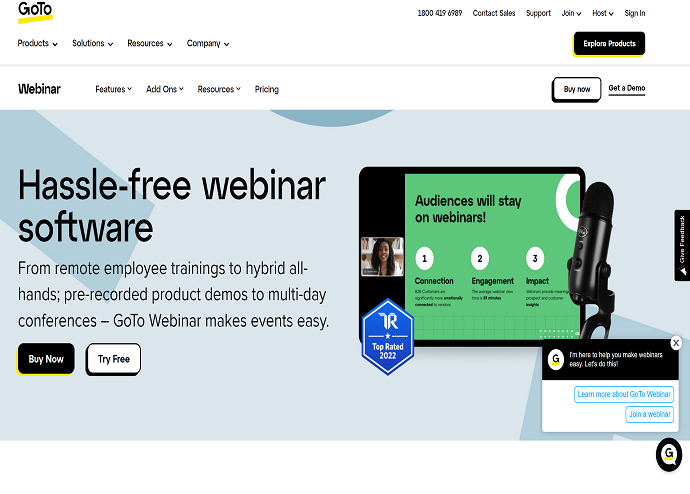Close the chat popup
This screenshot has height=494, width=690.
(x=676, y=343)
